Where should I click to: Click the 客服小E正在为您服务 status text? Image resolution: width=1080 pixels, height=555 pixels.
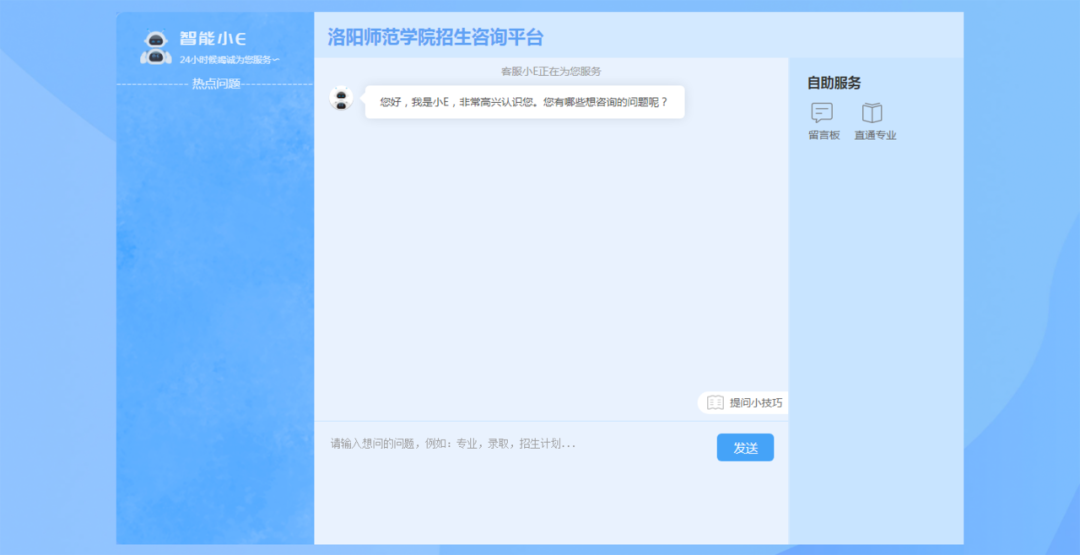(x=551, y=71)
